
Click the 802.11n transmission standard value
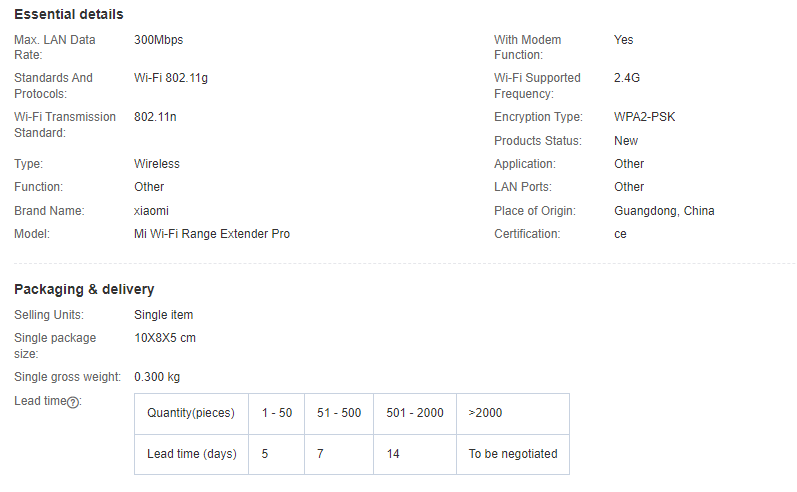(x=155, y=117)
